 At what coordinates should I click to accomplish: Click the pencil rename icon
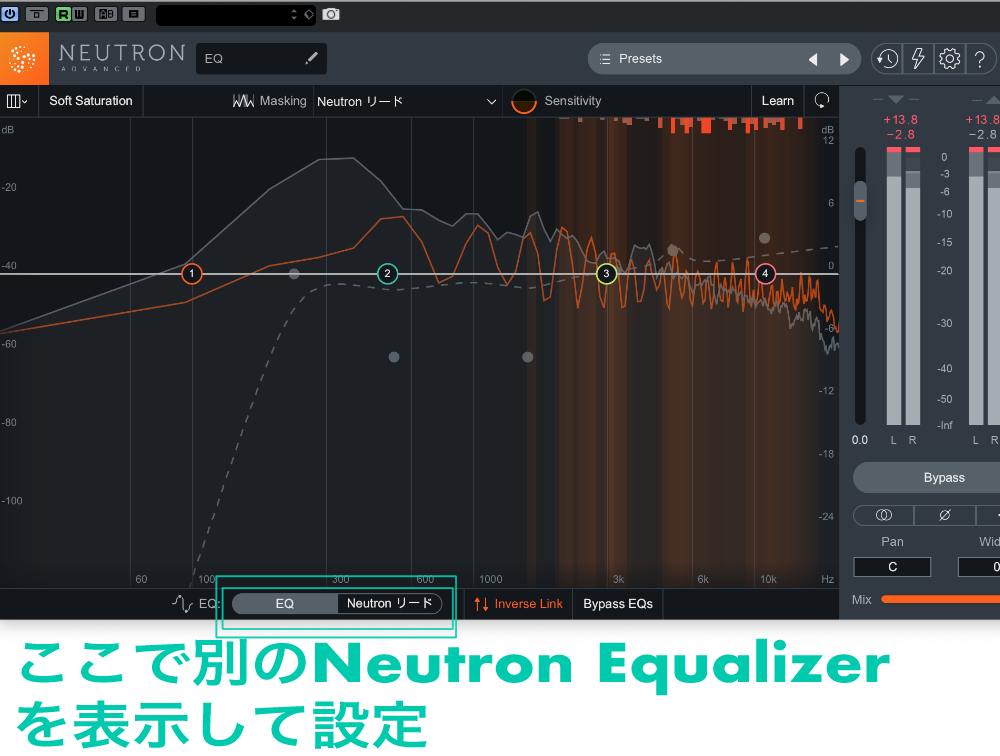point(311,58)
